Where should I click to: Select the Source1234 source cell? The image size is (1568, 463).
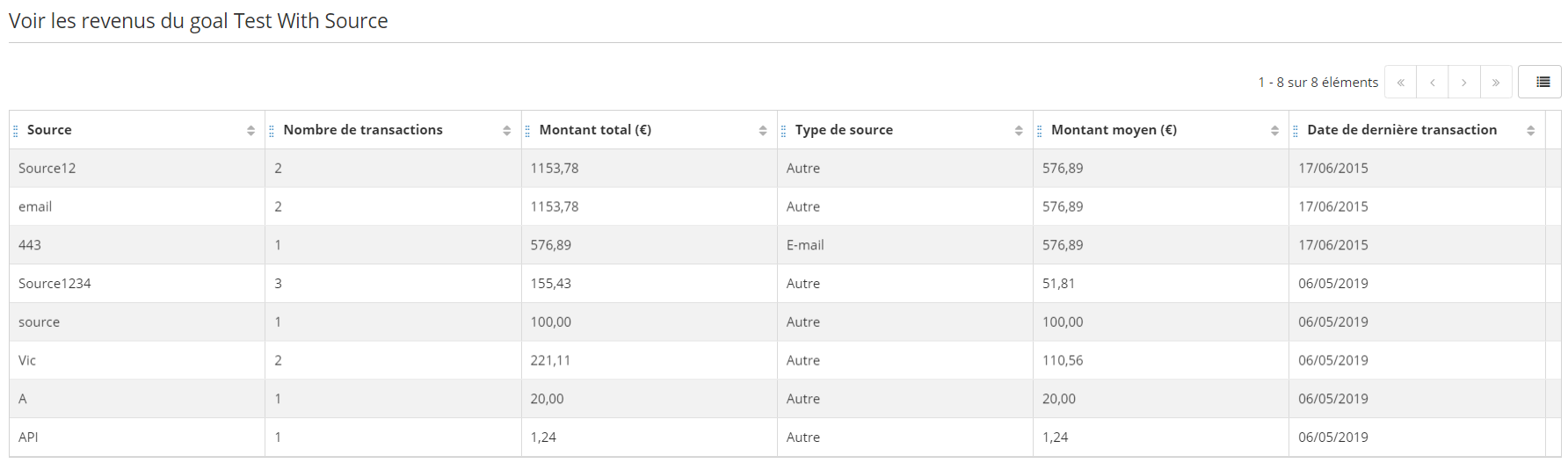tap(54, 284)
